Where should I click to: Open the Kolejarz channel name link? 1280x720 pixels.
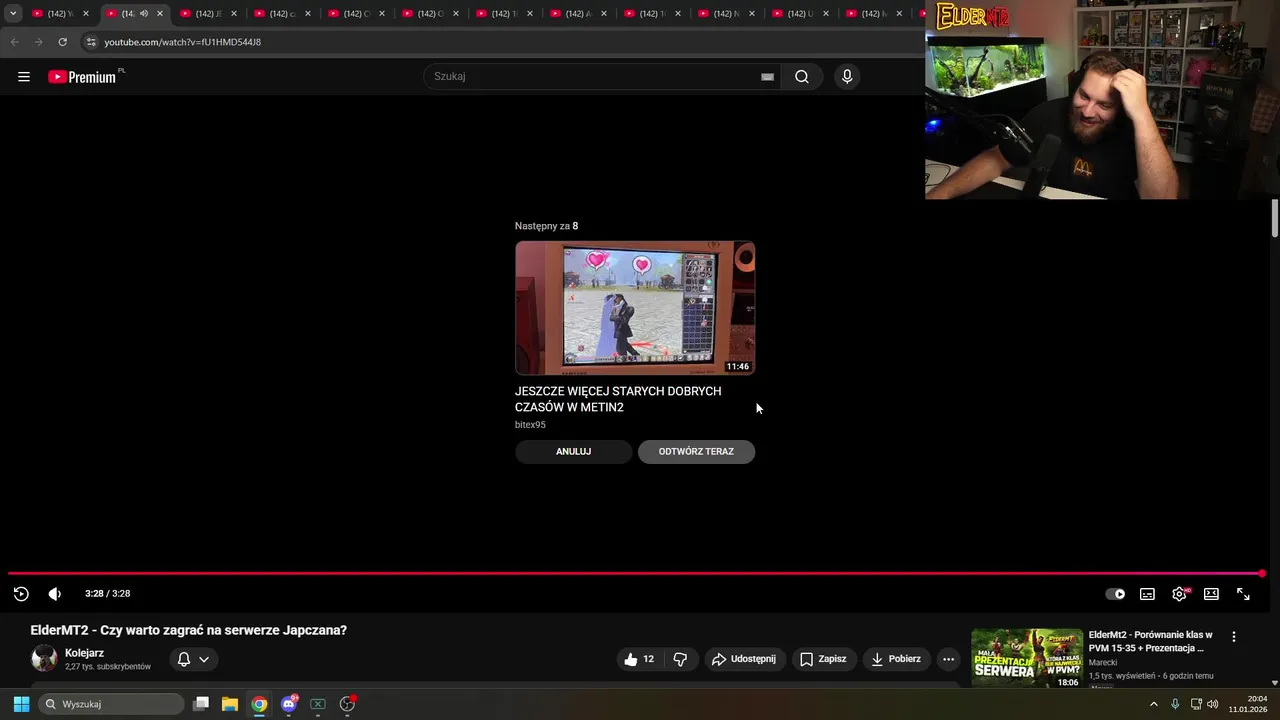[85, 653]
